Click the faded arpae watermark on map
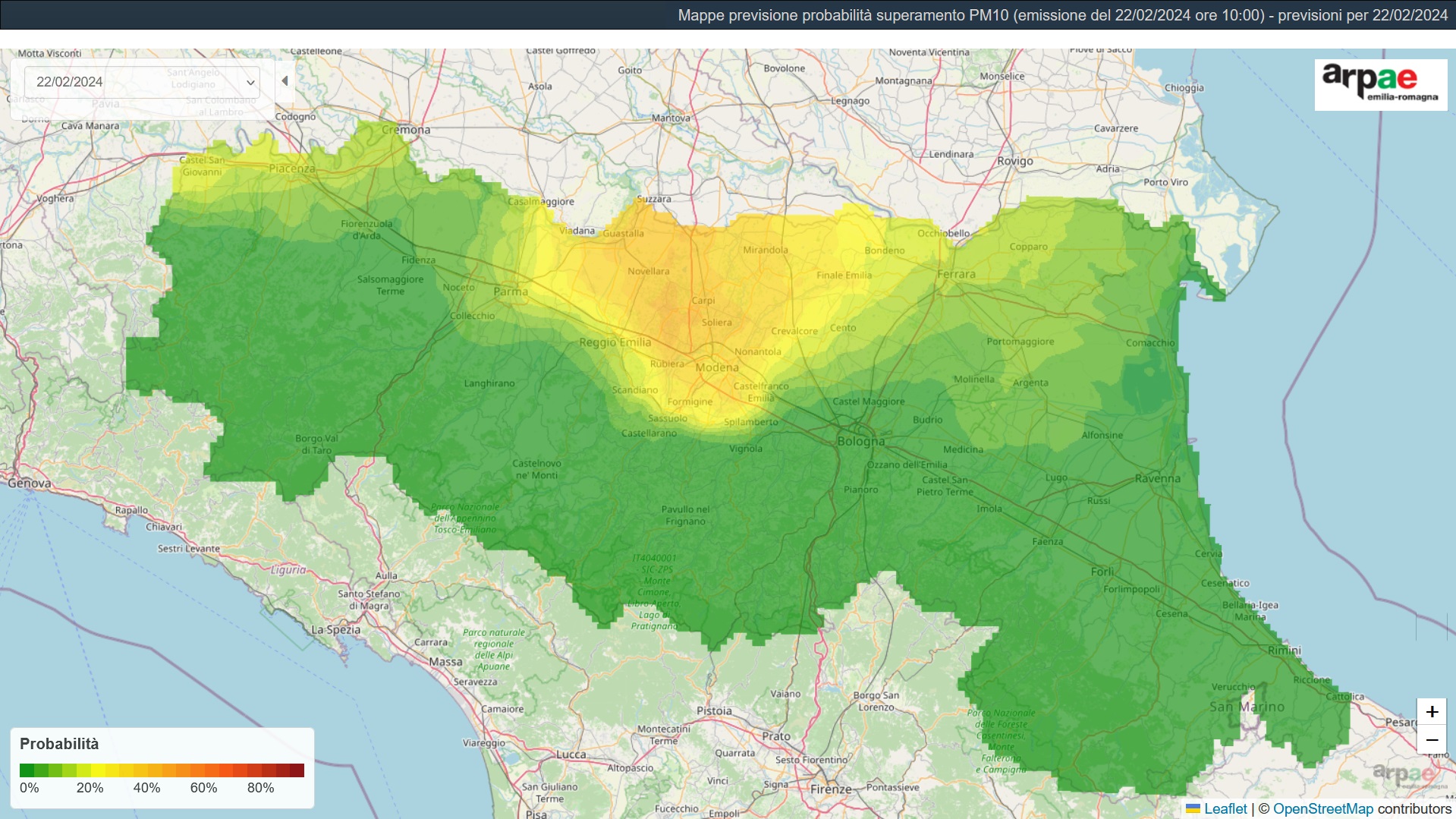This screenshot has width=1456, height=819. (1403, 775)
